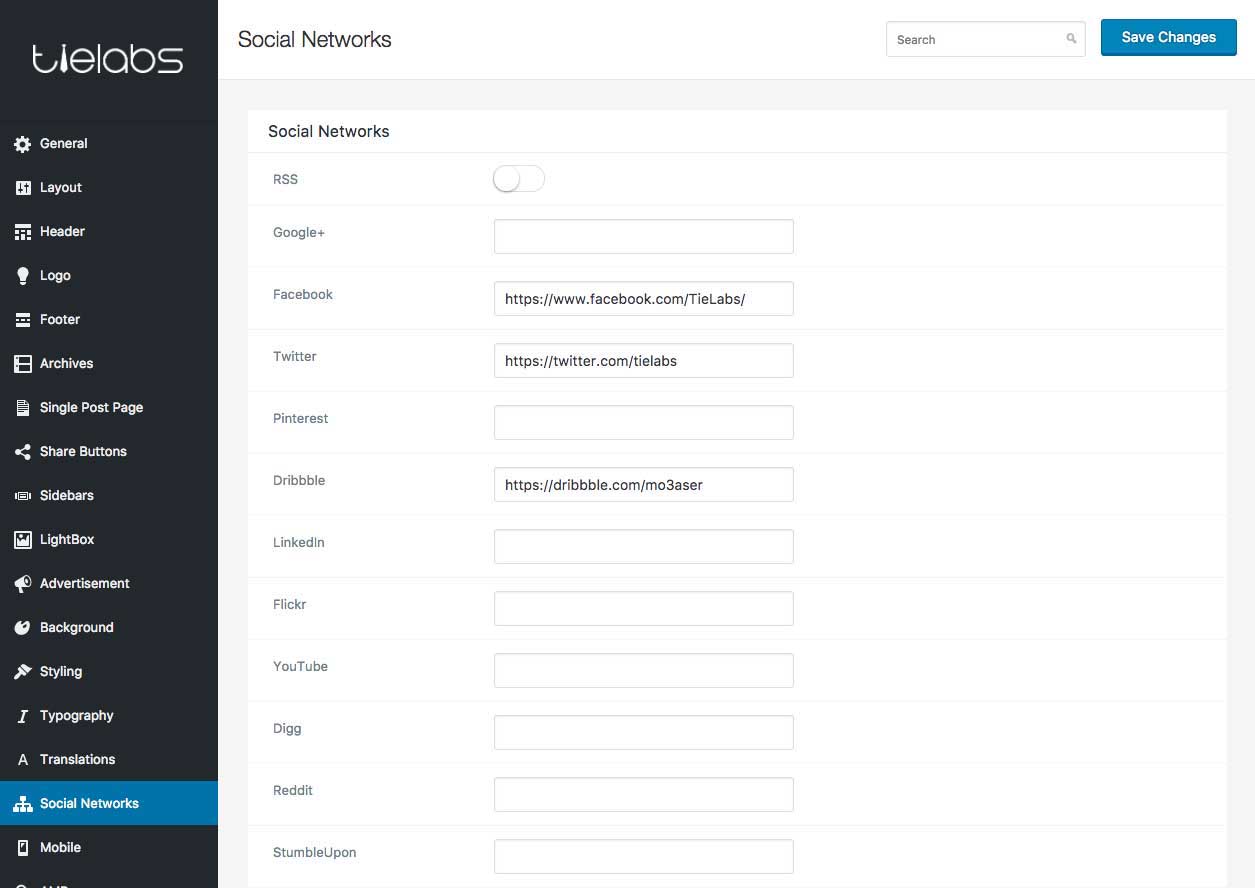The width and height of the screenshot is (1255, 888).
Task: Click the Facebook label
Action: coord(303,295)
